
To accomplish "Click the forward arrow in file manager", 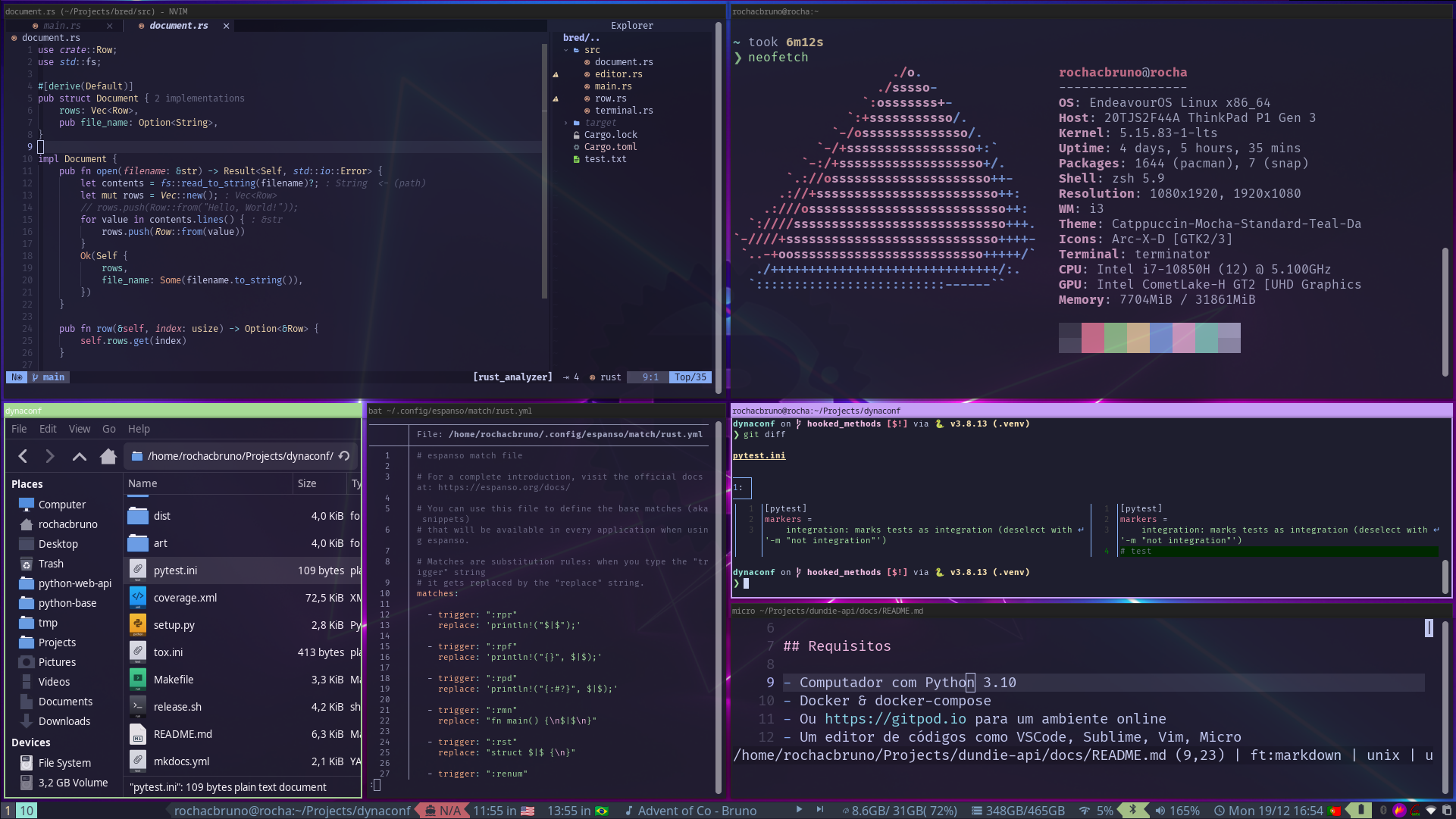I will [x=50, y=456].
